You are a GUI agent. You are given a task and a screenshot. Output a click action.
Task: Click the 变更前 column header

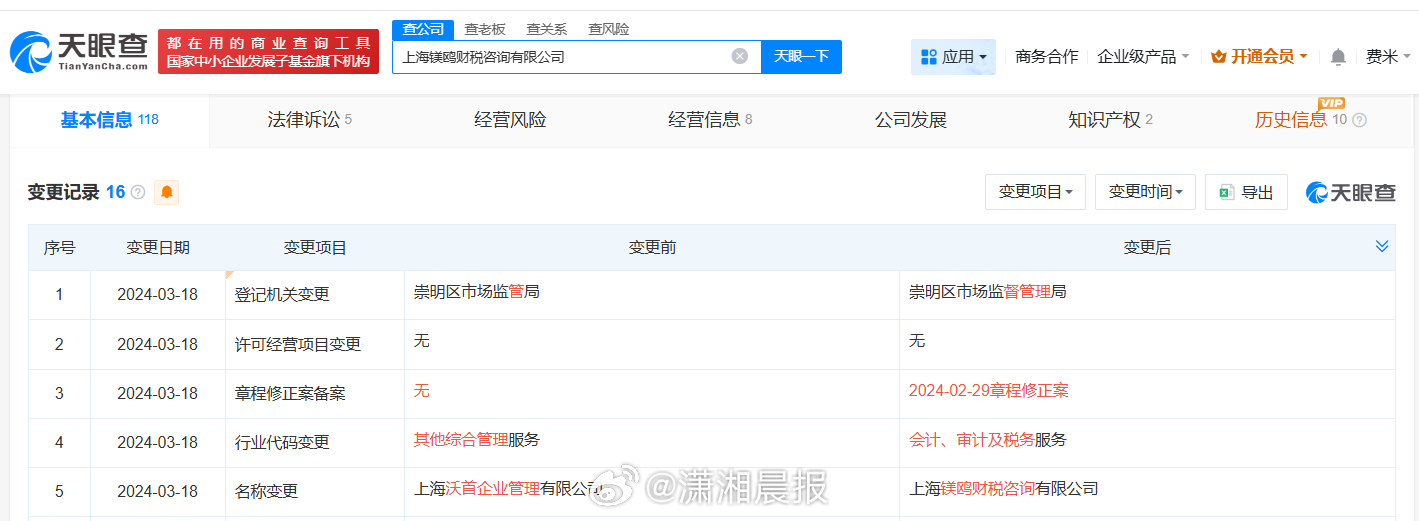click(x=652, y=247)
